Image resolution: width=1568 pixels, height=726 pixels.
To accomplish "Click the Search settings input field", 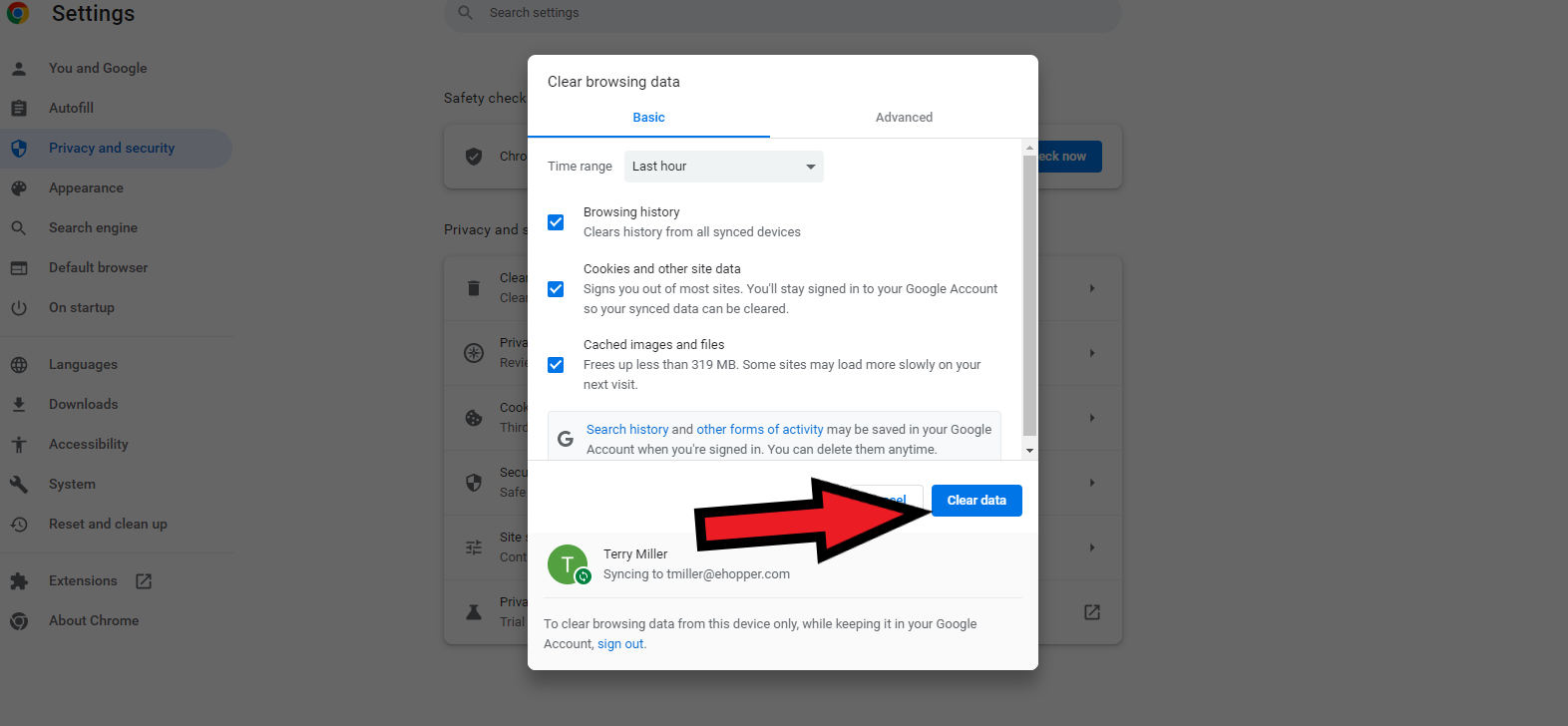I will [783, 14].
